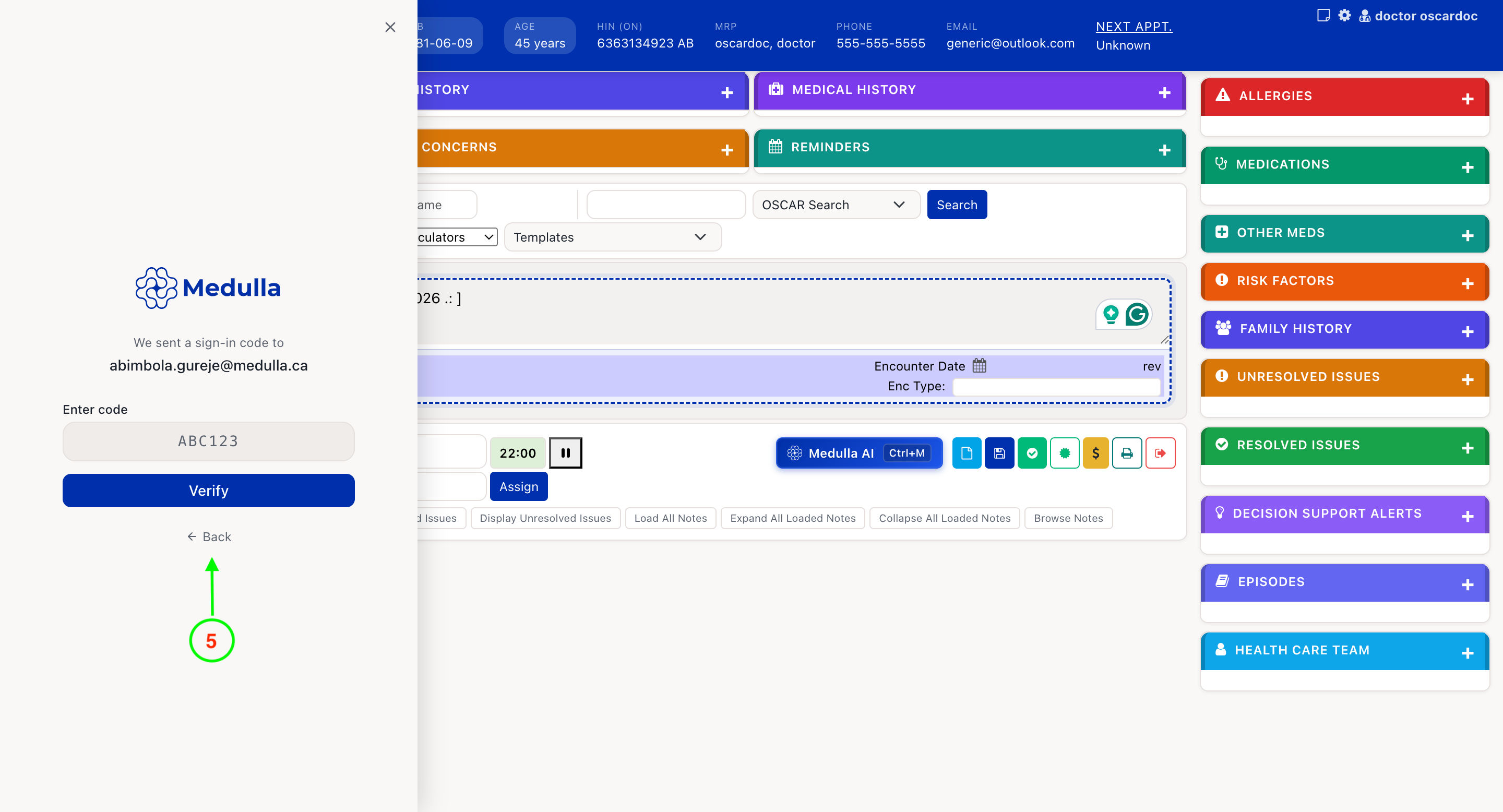Viewport: 1503px width, 812px height.
Task: Click Collapse All Loaded Notes
Action: [x=944, y=518]
